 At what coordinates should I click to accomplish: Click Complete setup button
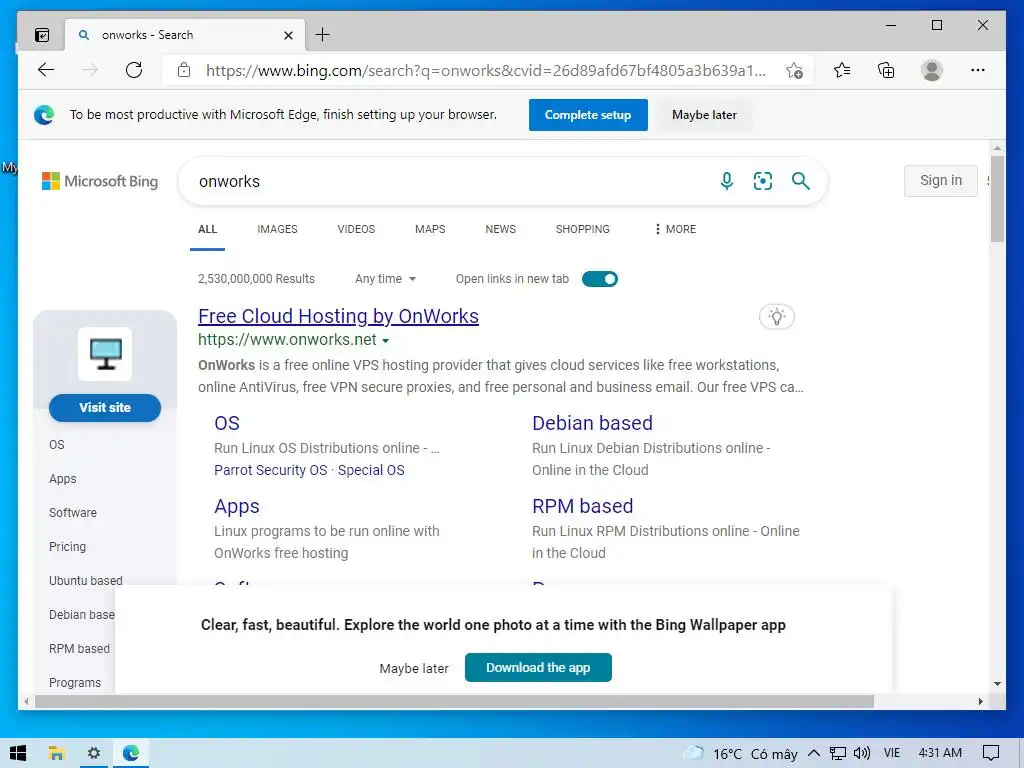click(x=588, y=115)
